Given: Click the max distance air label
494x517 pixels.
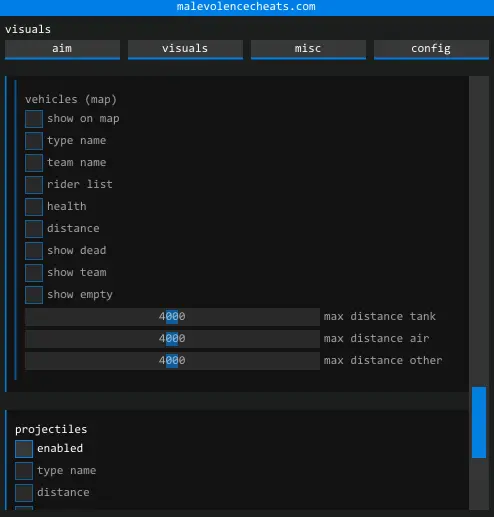Looking at the screenshot, I should tap(376, 338).
